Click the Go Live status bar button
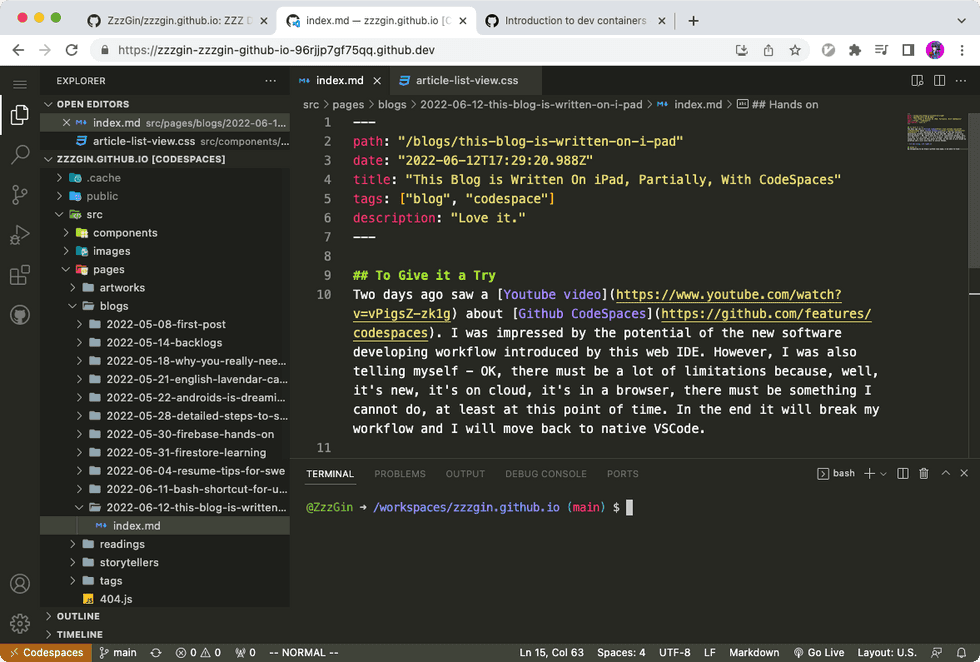Viewport: 980px width, 662px height. coord(818,653)
